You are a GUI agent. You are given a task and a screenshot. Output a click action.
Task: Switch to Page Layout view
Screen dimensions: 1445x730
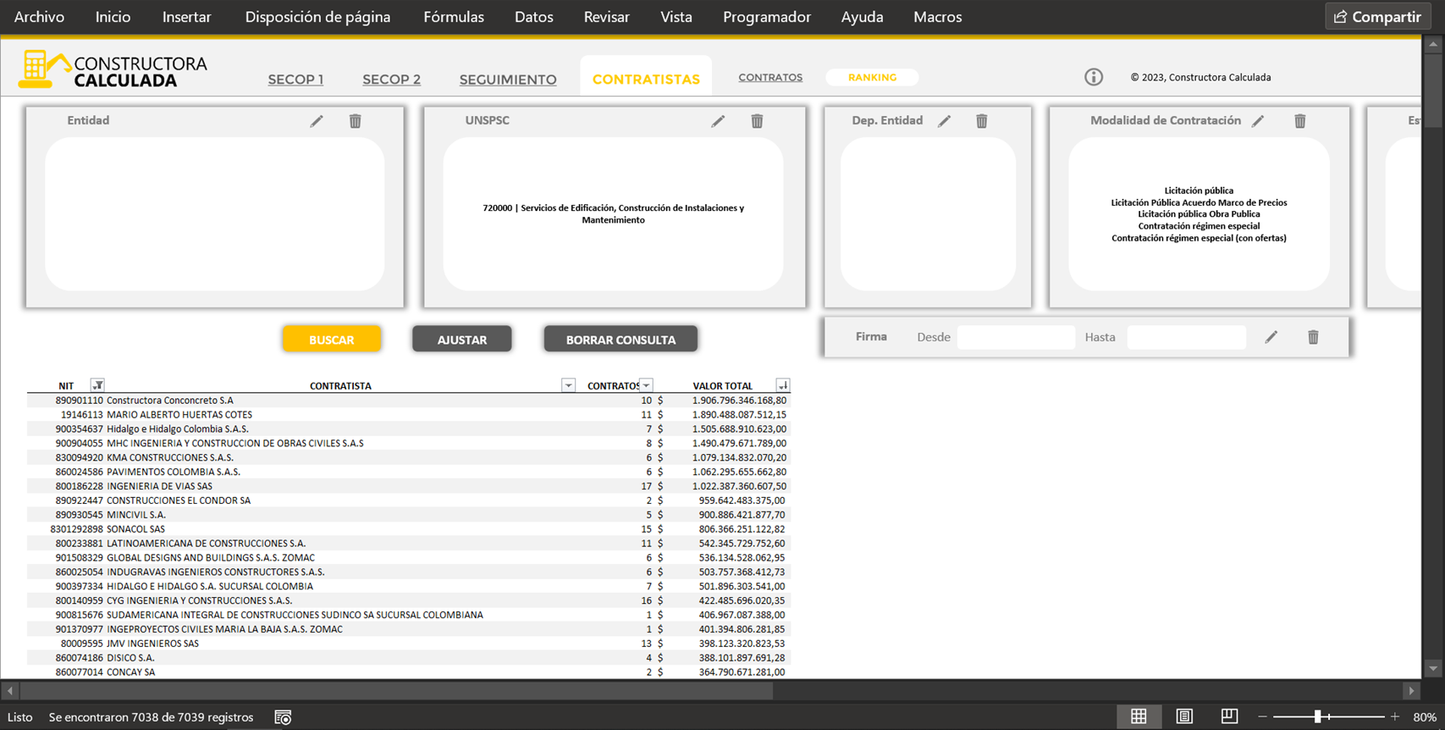point(1184,716)
